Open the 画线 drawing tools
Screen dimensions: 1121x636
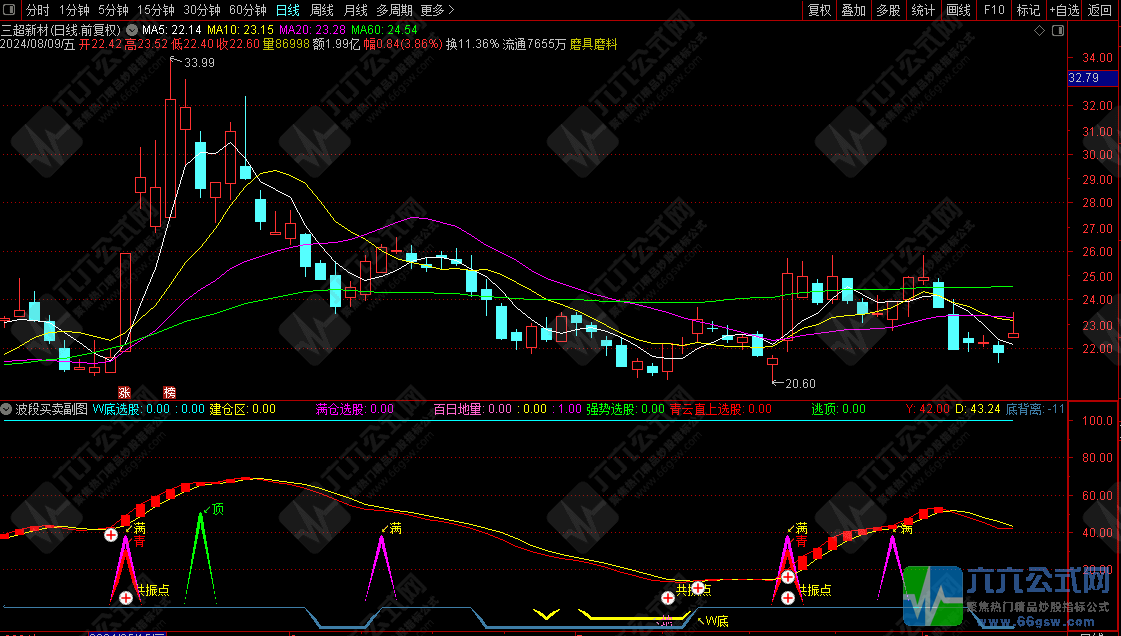(958, 10)
